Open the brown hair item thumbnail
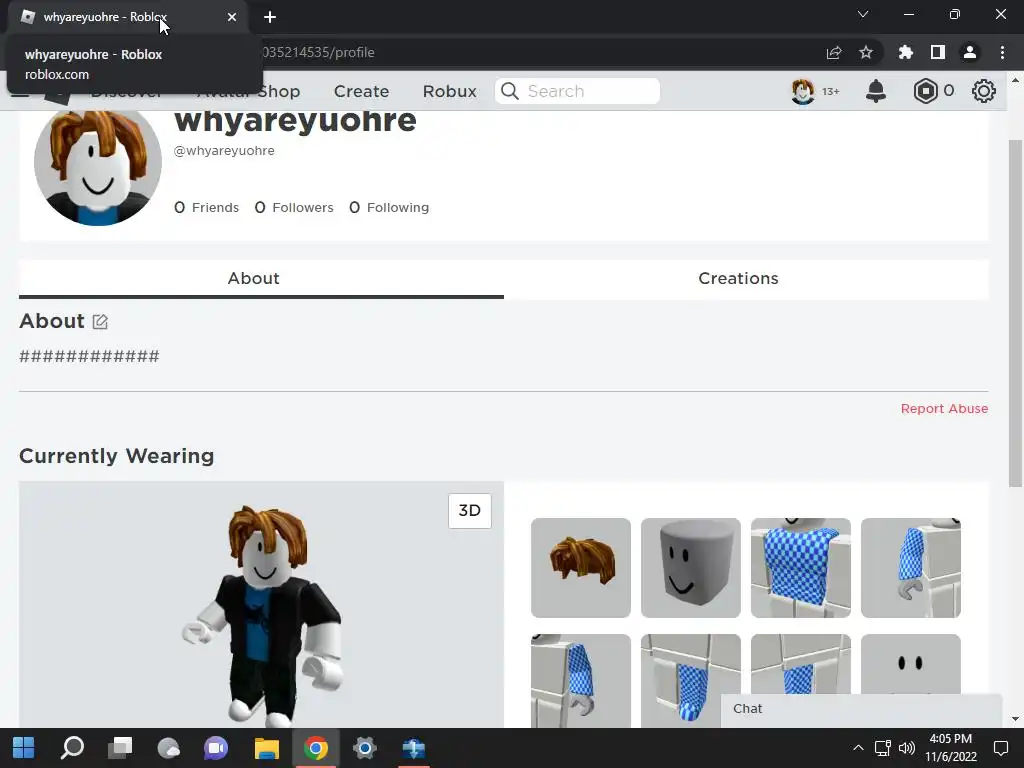1024x768 pixels. click(x=581, y=568)
